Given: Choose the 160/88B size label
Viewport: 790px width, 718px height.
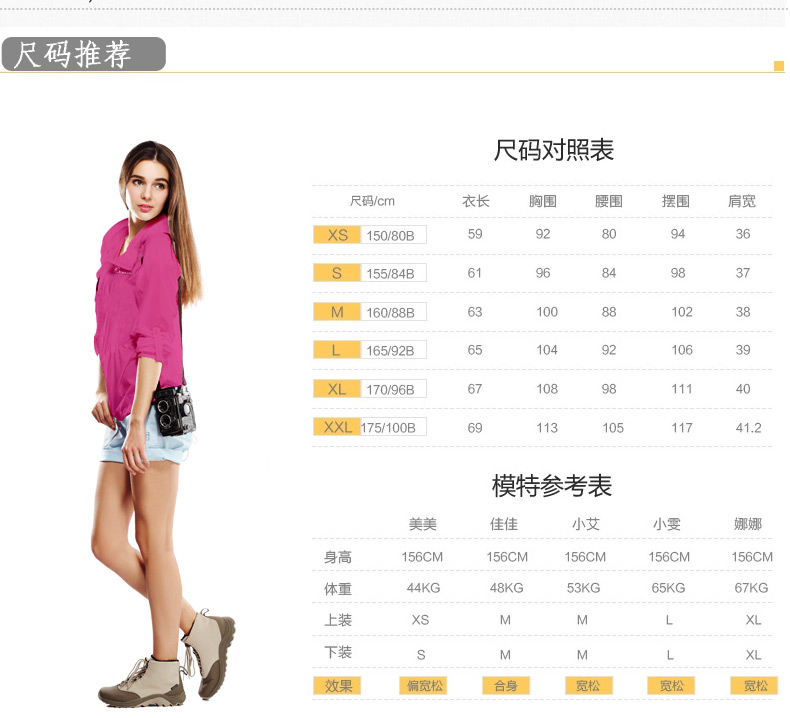Looking at the screenshot, I should 393,312.
